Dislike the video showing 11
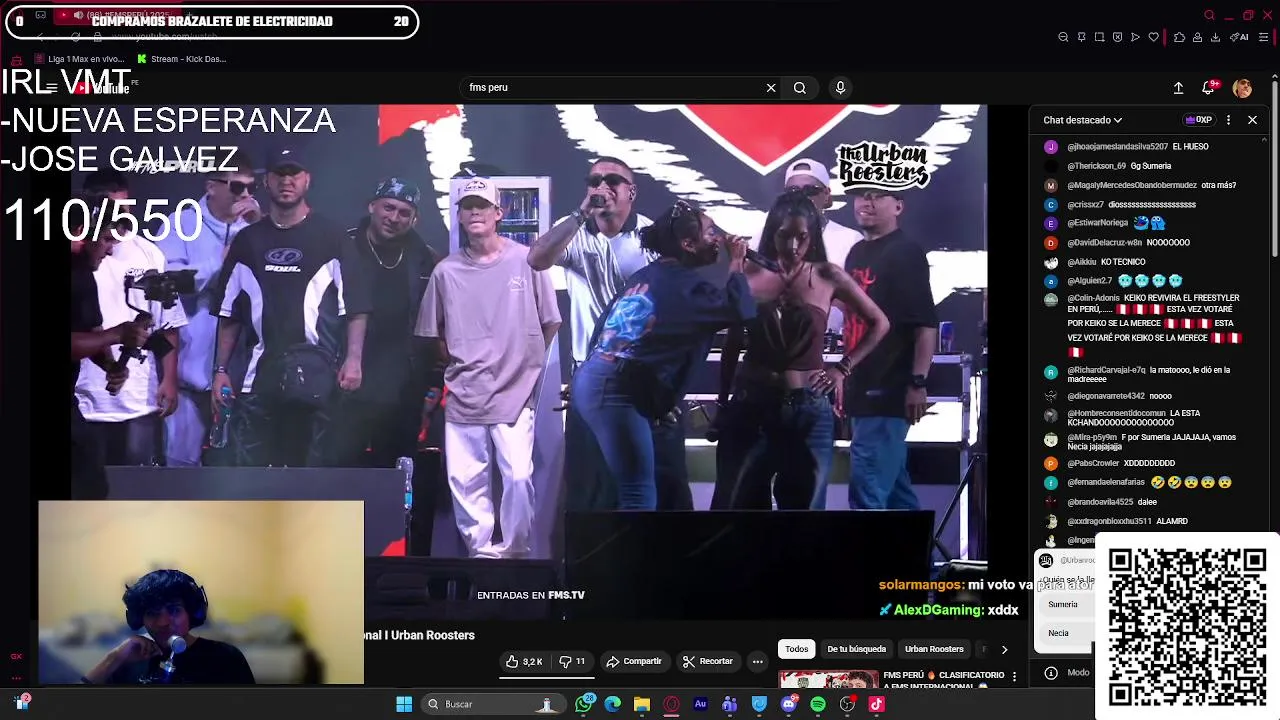1280x720 pixels. click(572, 661)
